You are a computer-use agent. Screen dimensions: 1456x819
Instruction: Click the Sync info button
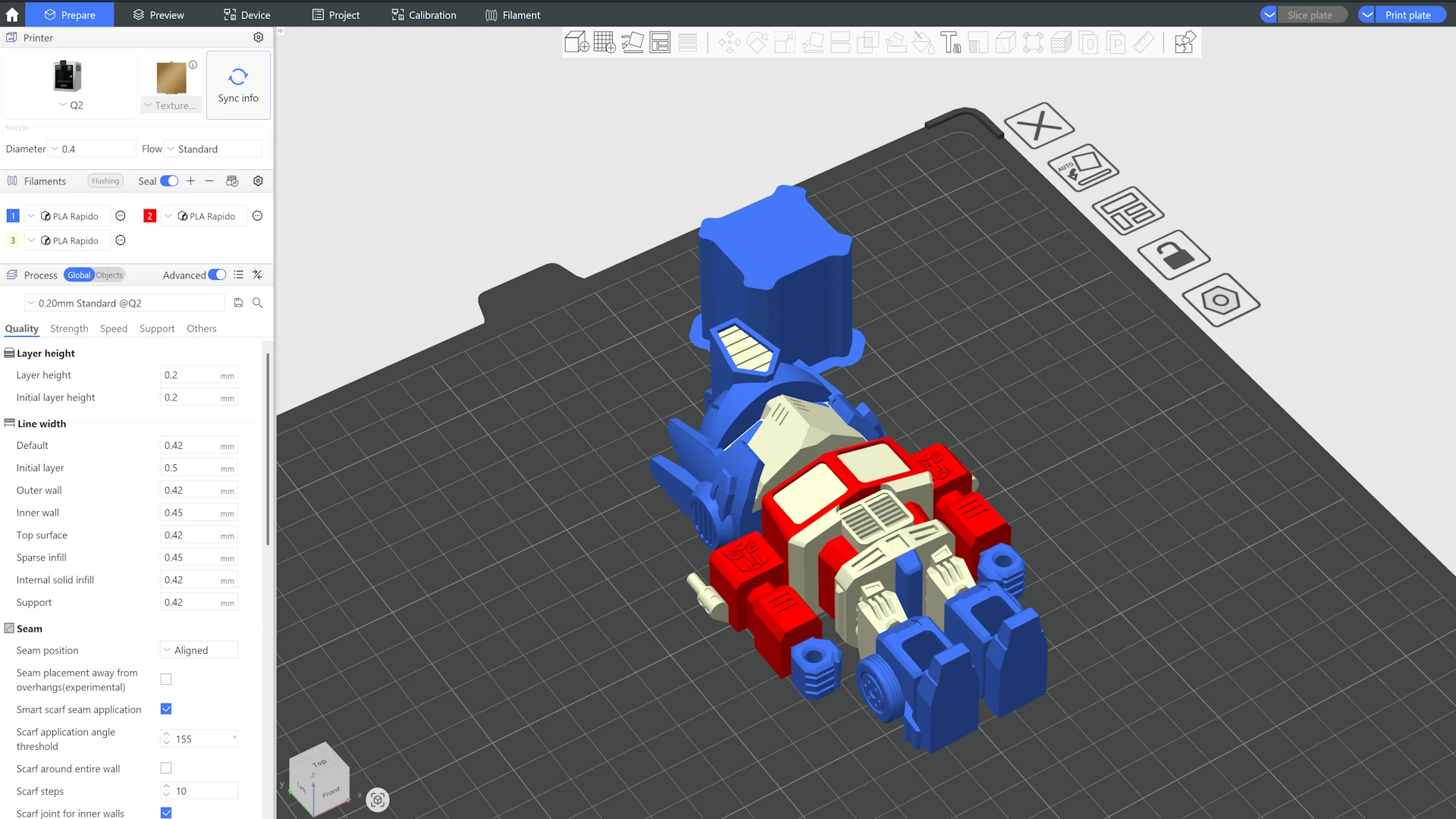point(238,85)
